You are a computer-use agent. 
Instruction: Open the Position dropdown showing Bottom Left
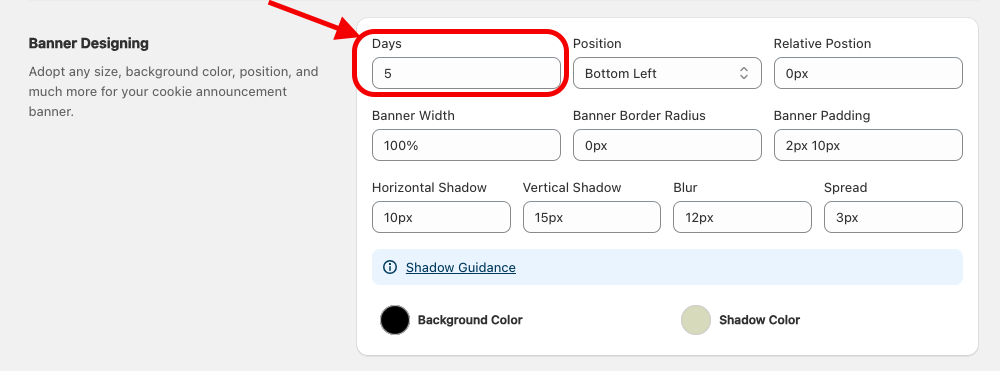667,73
